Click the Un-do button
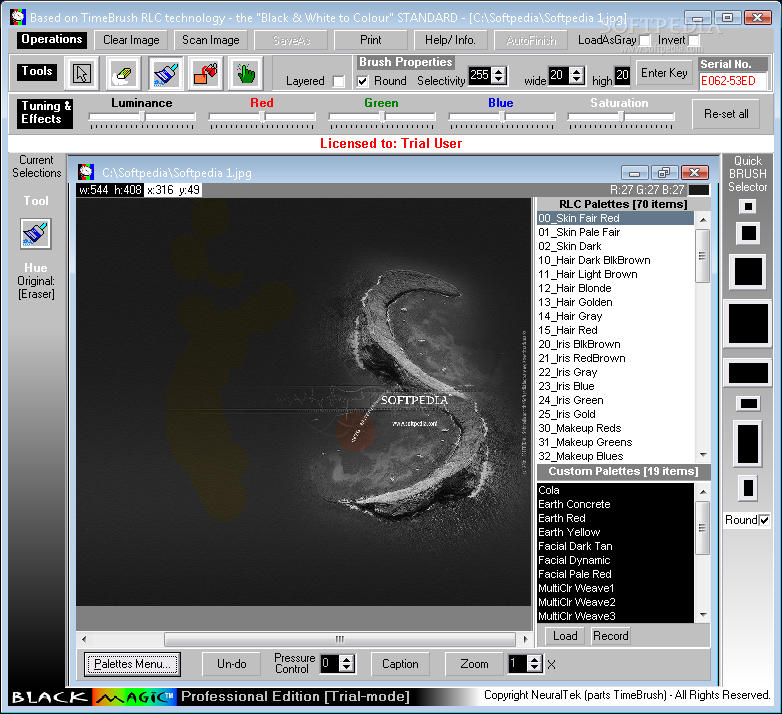Viewport: 782px width, 714px height. (x=231, y=664)
